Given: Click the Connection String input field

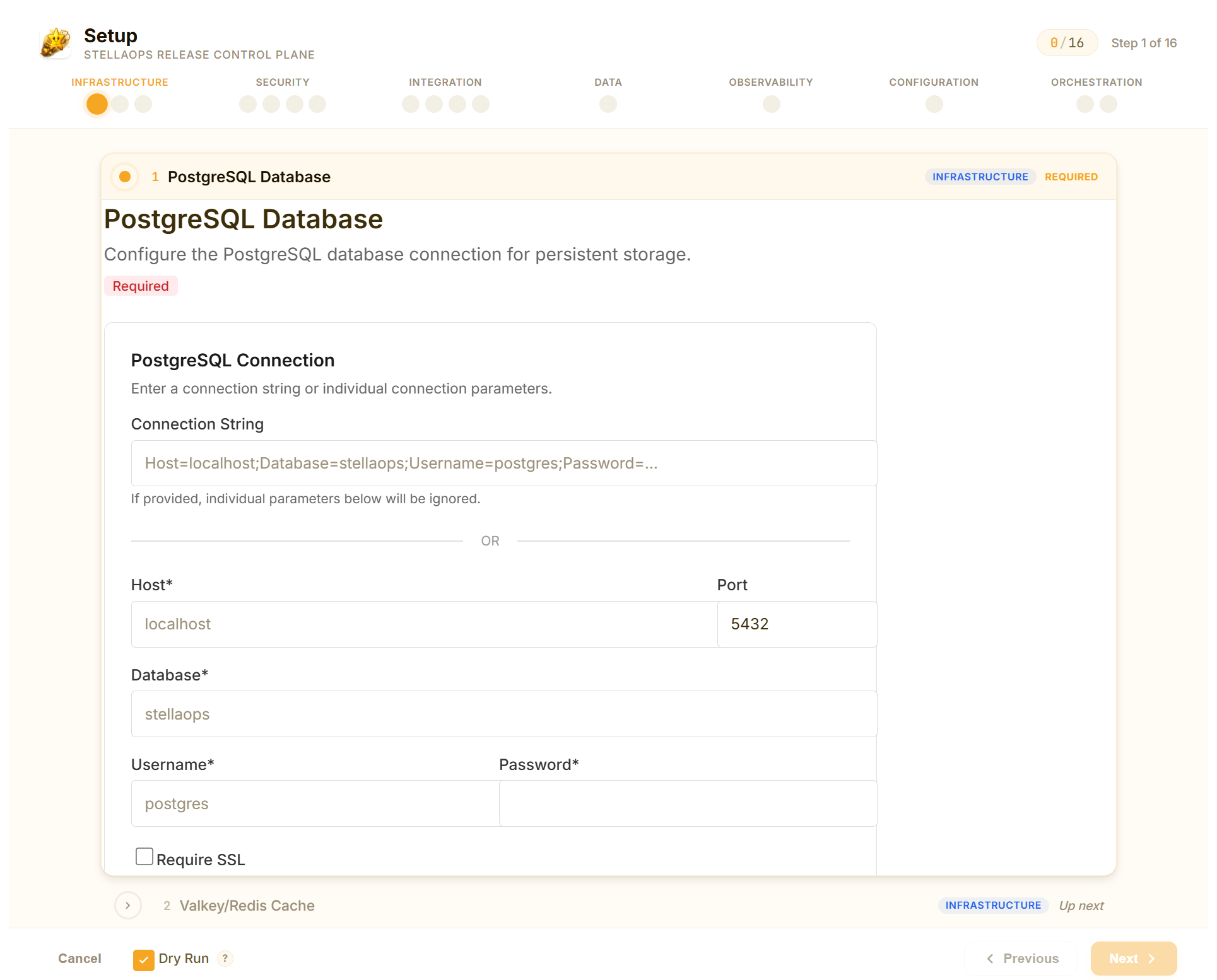Looking at the screenshot, I should tap(503, 464).
